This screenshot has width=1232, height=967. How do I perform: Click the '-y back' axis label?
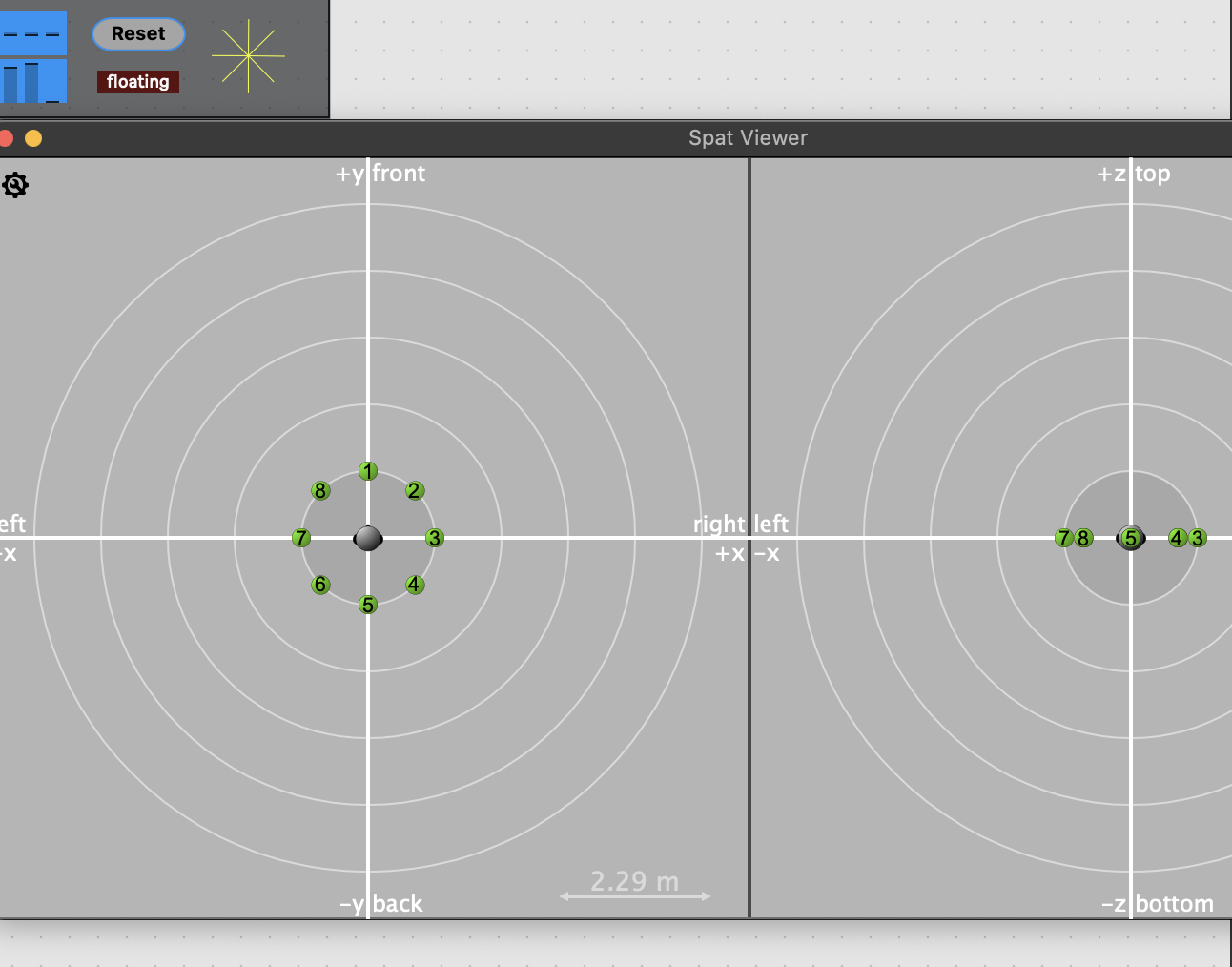380,904
